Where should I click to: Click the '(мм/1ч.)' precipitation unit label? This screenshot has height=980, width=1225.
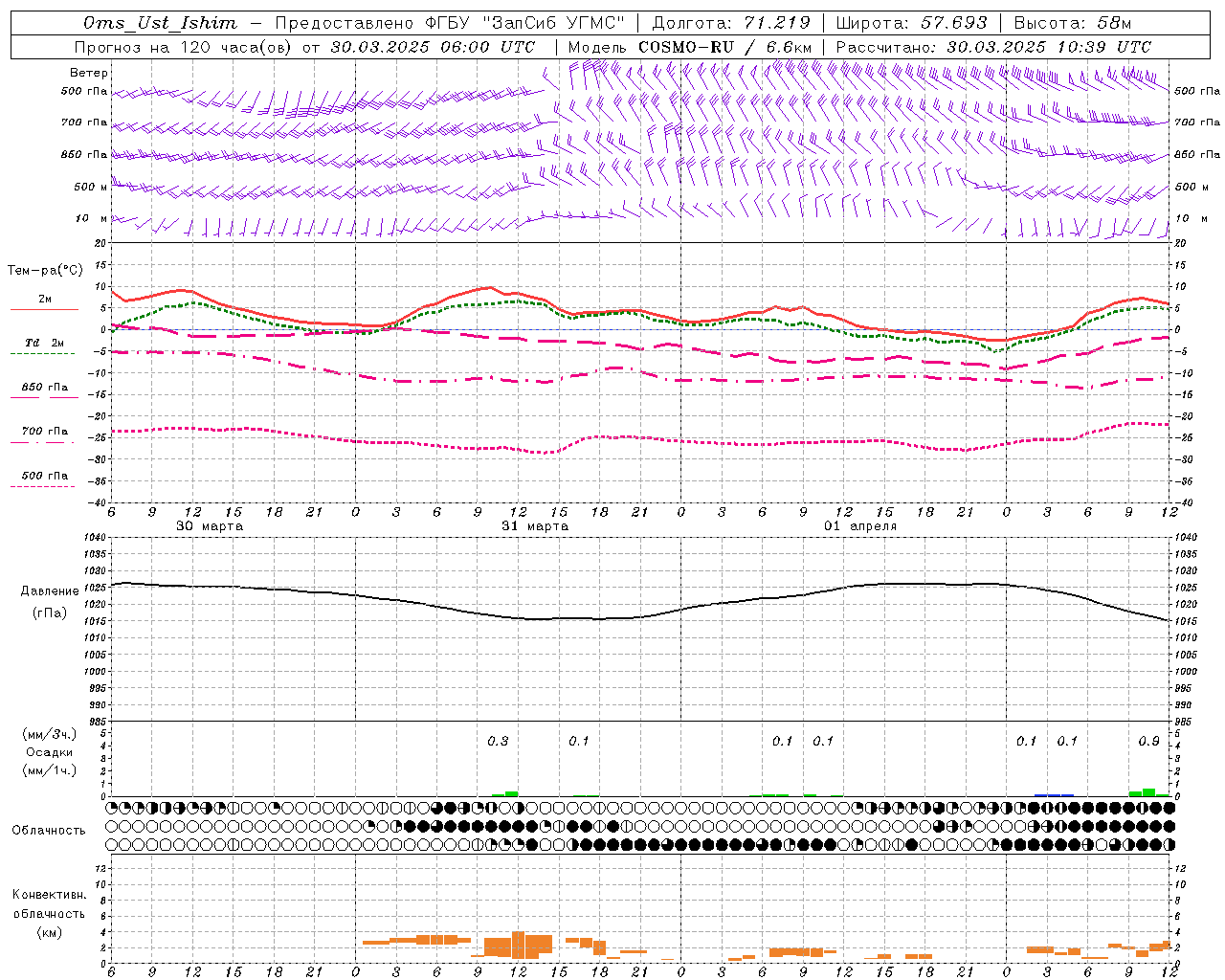[x=49, y=770]
